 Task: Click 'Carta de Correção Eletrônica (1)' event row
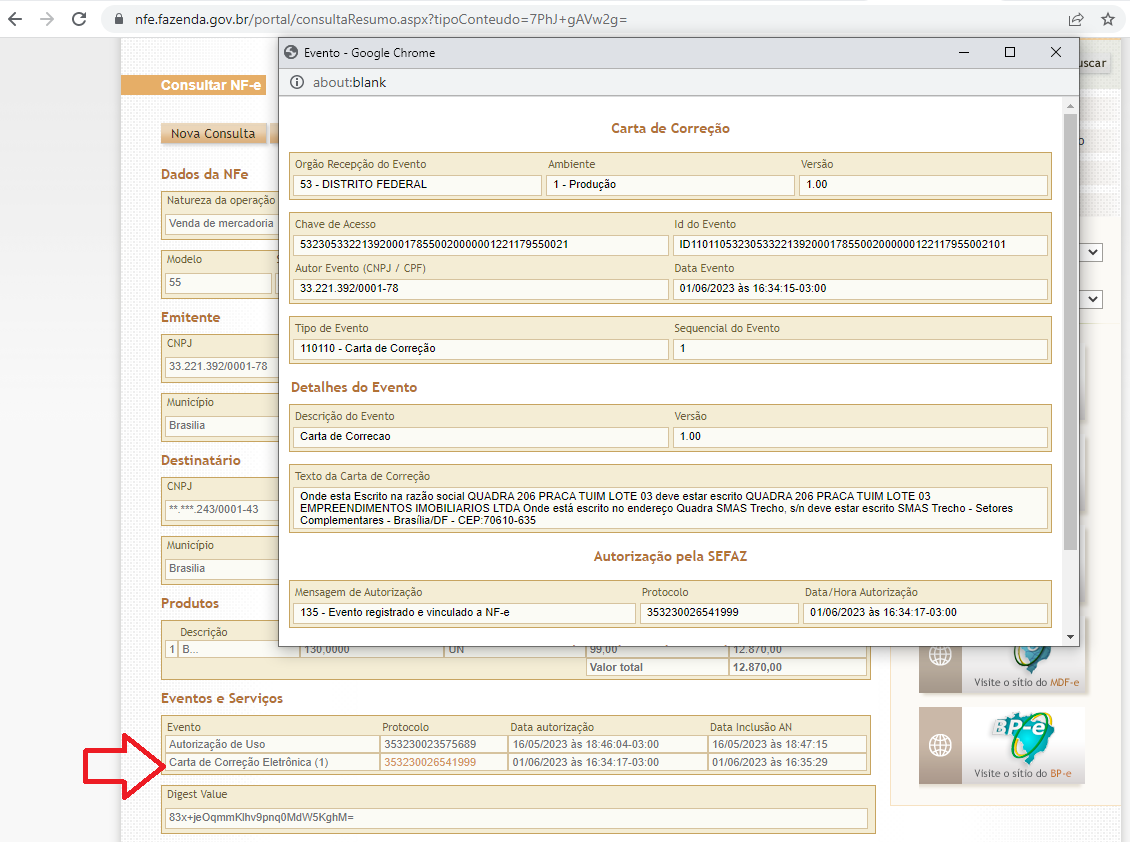516,763
